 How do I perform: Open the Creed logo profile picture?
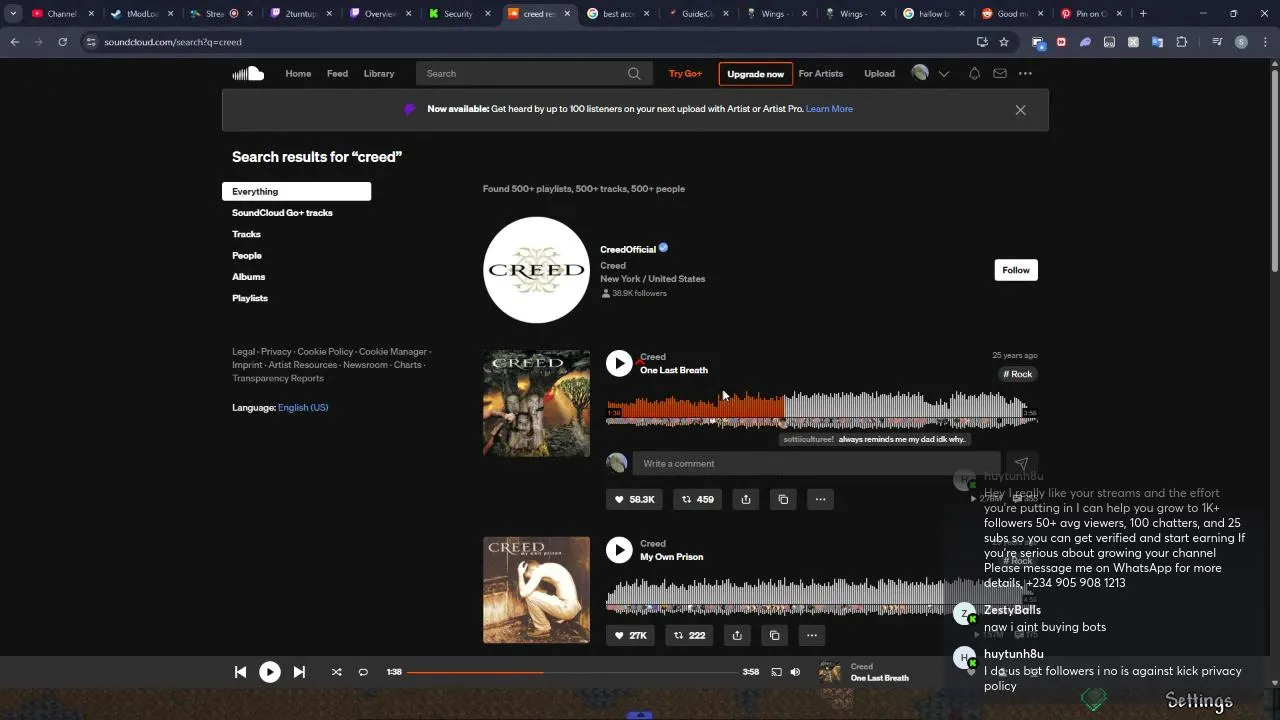(x=536, y=270)
